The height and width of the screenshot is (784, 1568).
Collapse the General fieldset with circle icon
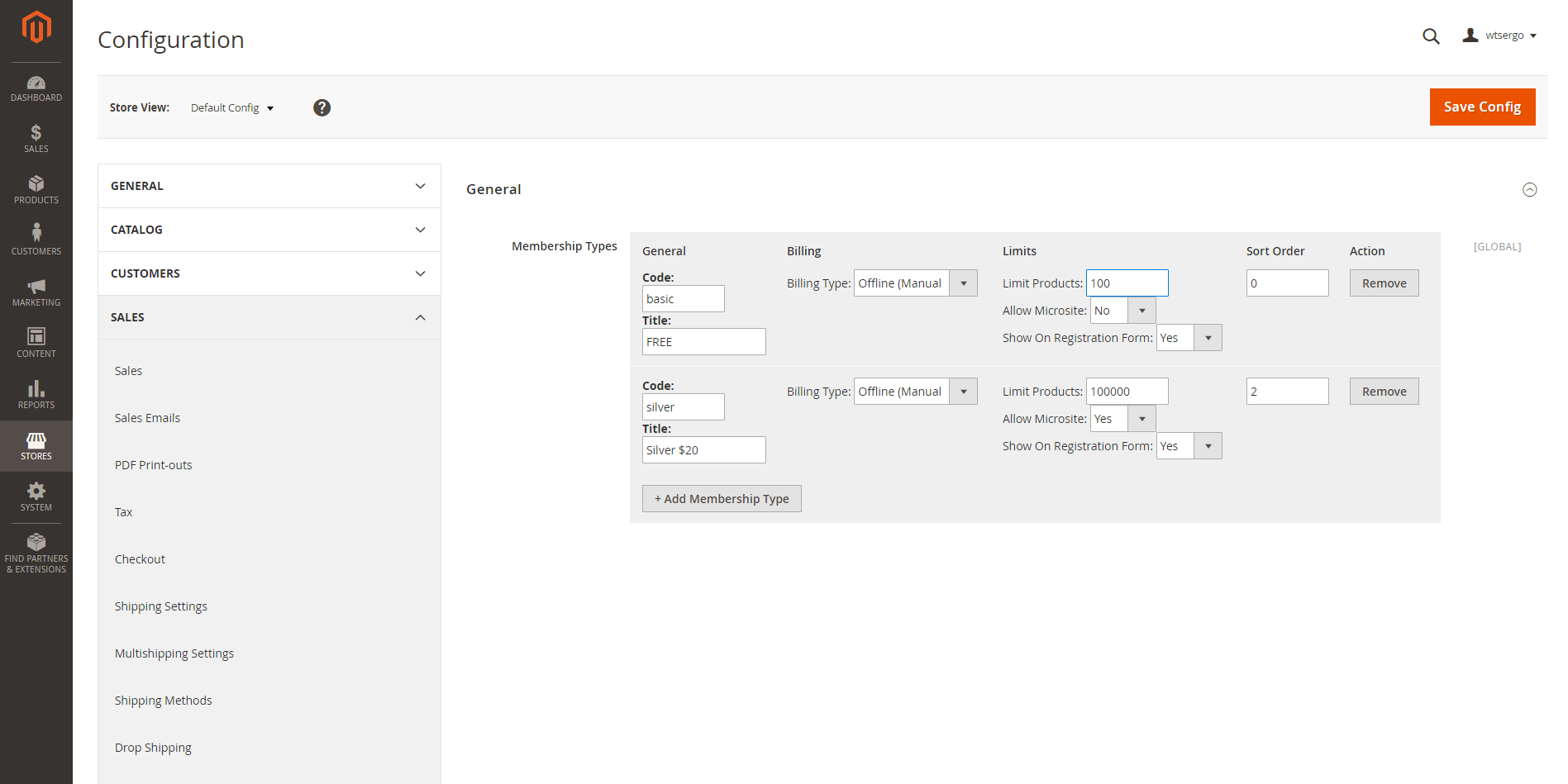pos(1530,190)
